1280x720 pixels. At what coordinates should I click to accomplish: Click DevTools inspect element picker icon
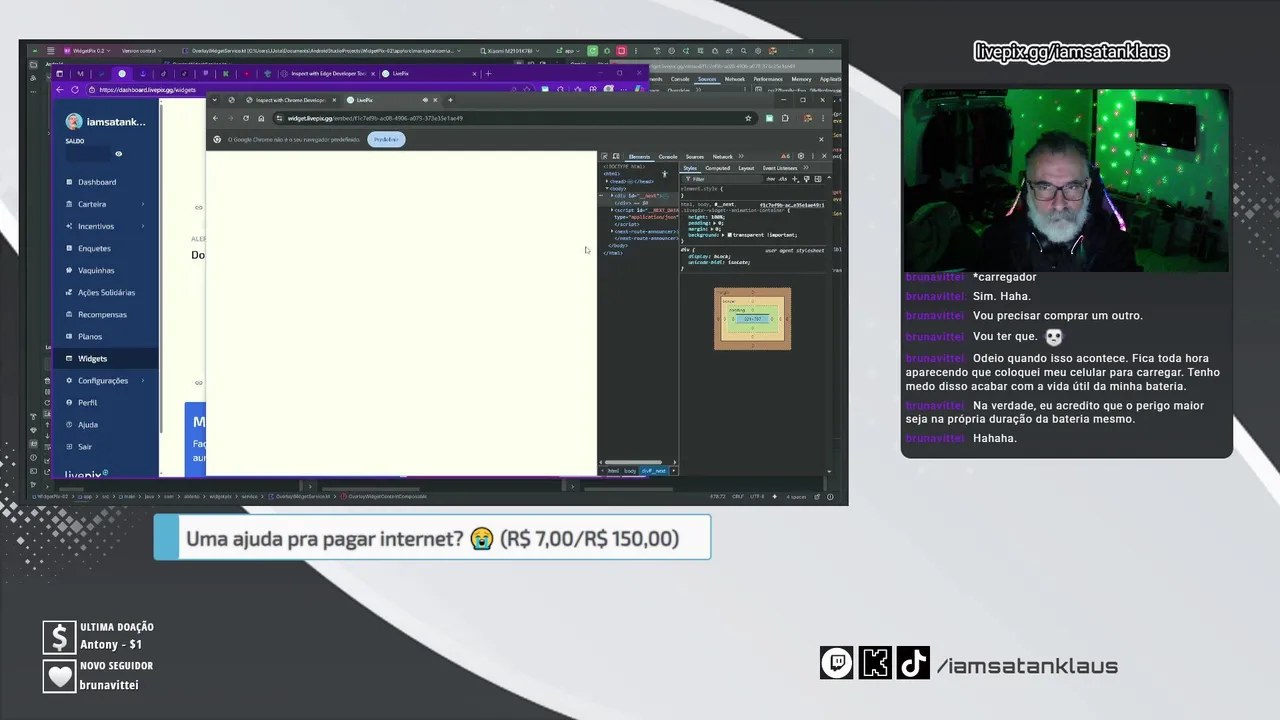604,156
